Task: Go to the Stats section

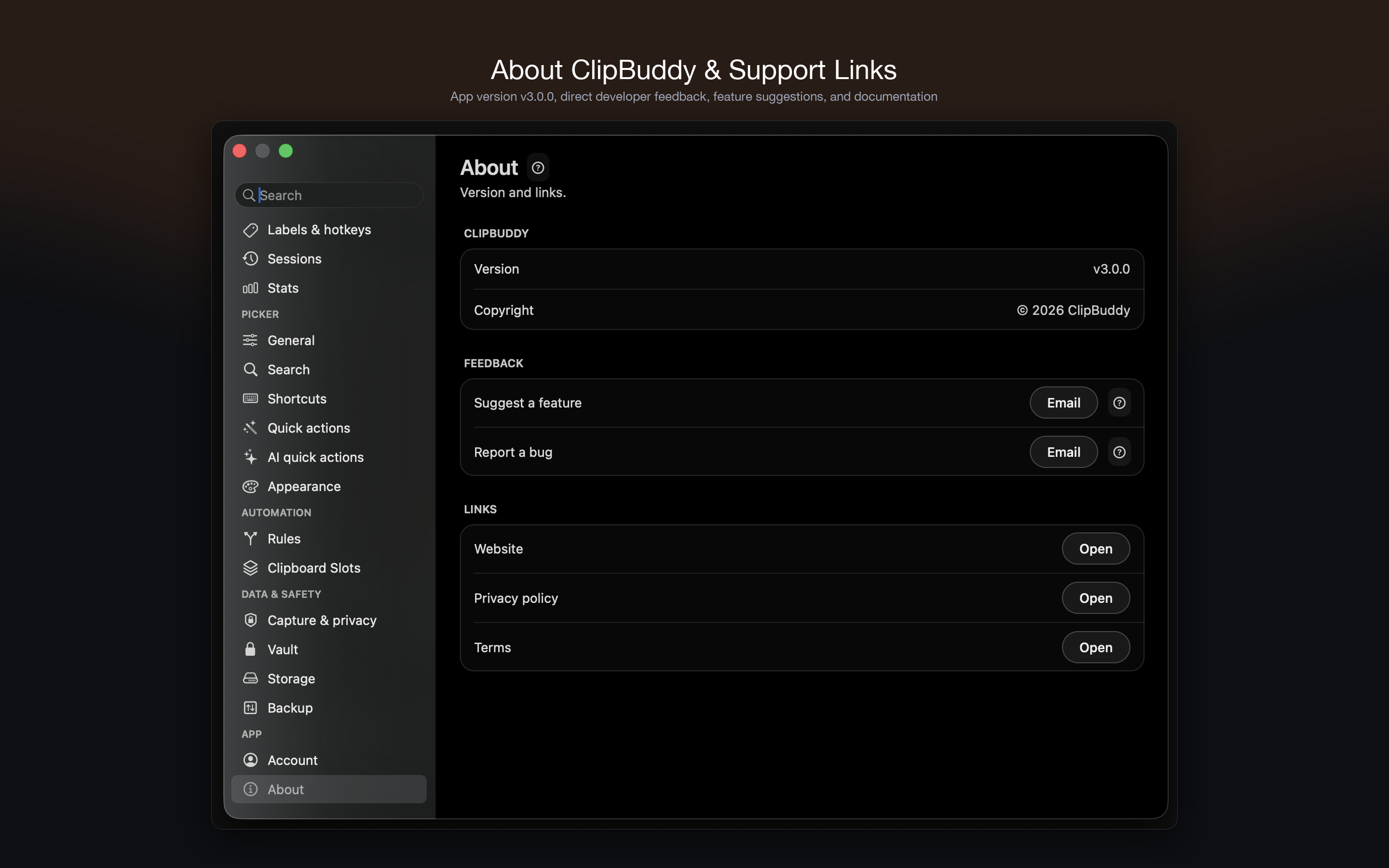Action: click(x=329, y=288)
